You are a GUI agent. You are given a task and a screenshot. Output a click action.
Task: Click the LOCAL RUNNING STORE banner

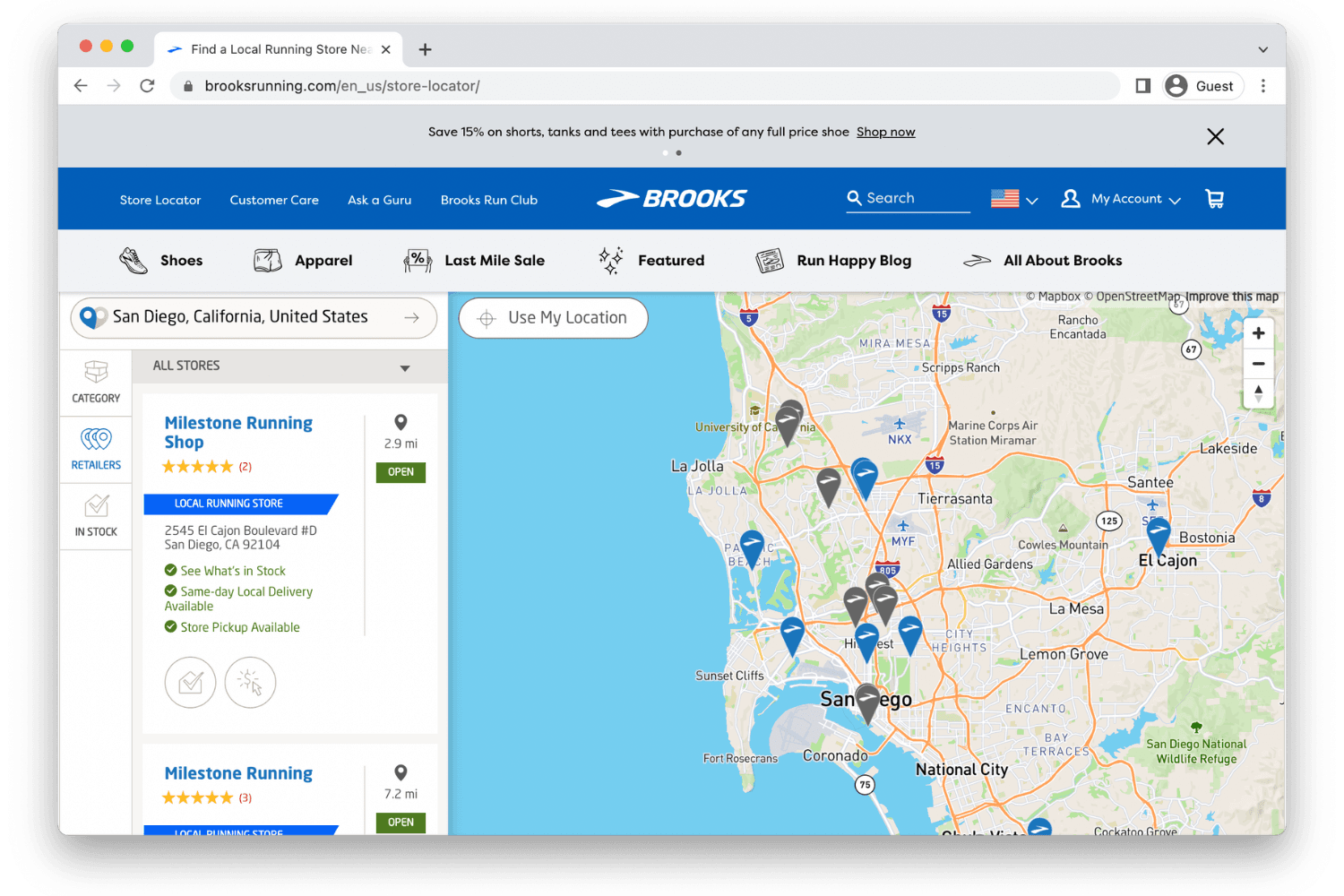(240, 504)
